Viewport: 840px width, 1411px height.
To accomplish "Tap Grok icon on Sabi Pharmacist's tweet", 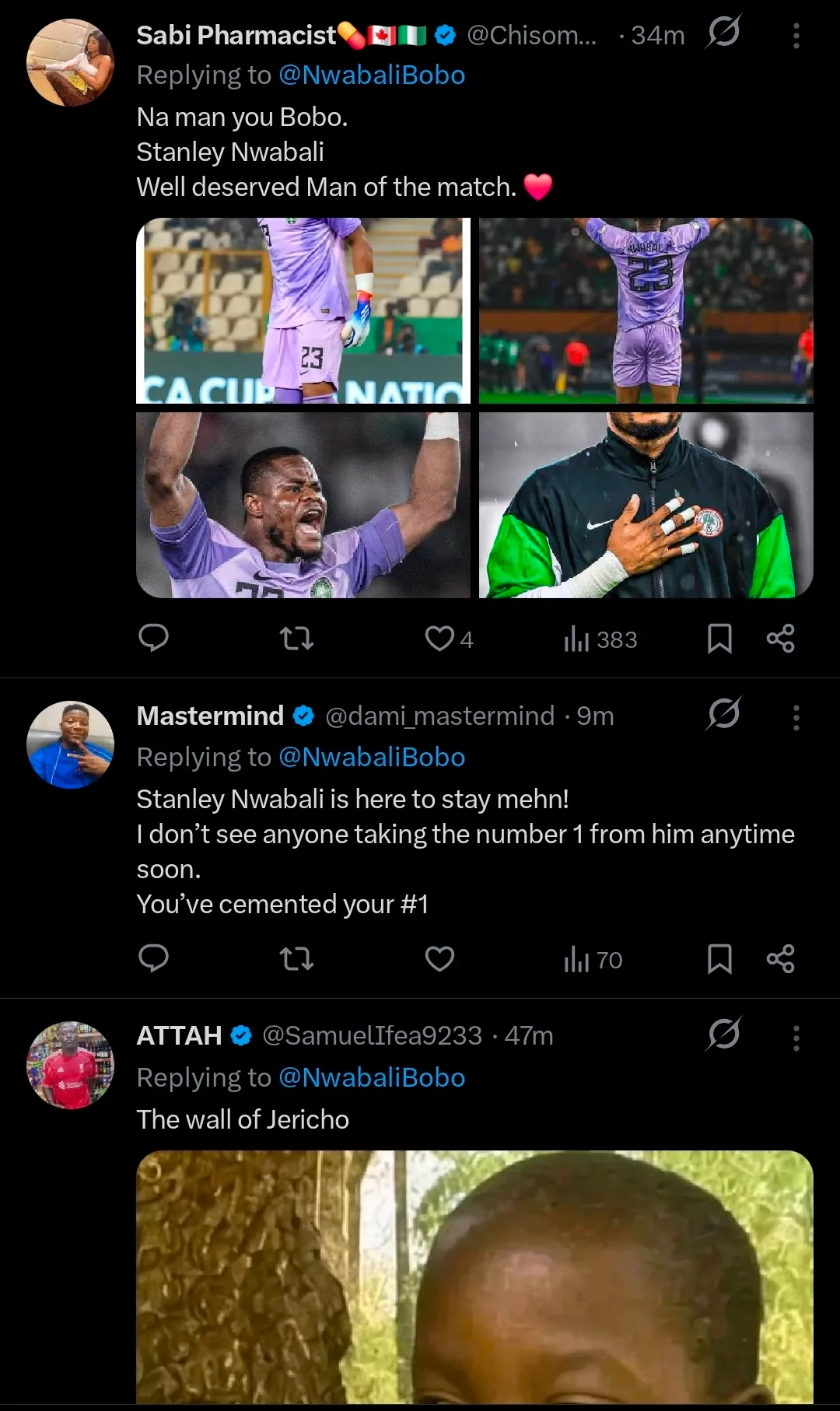I will tap(723, 33).
